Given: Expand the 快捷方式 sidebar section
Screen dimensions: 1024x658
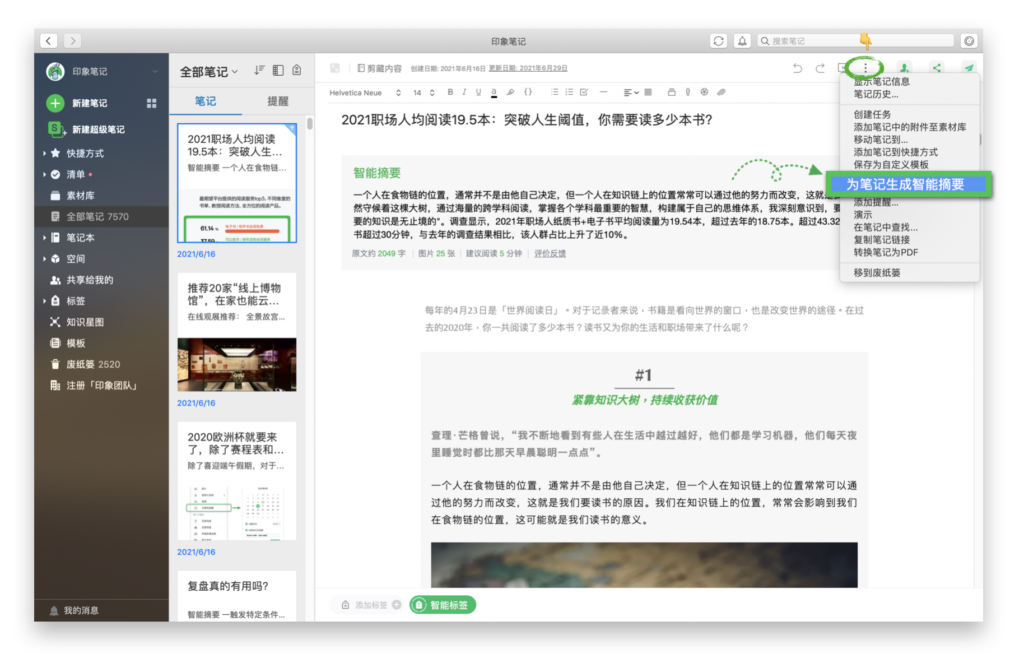Looking at the screenshot, I should tap(44, 153).
